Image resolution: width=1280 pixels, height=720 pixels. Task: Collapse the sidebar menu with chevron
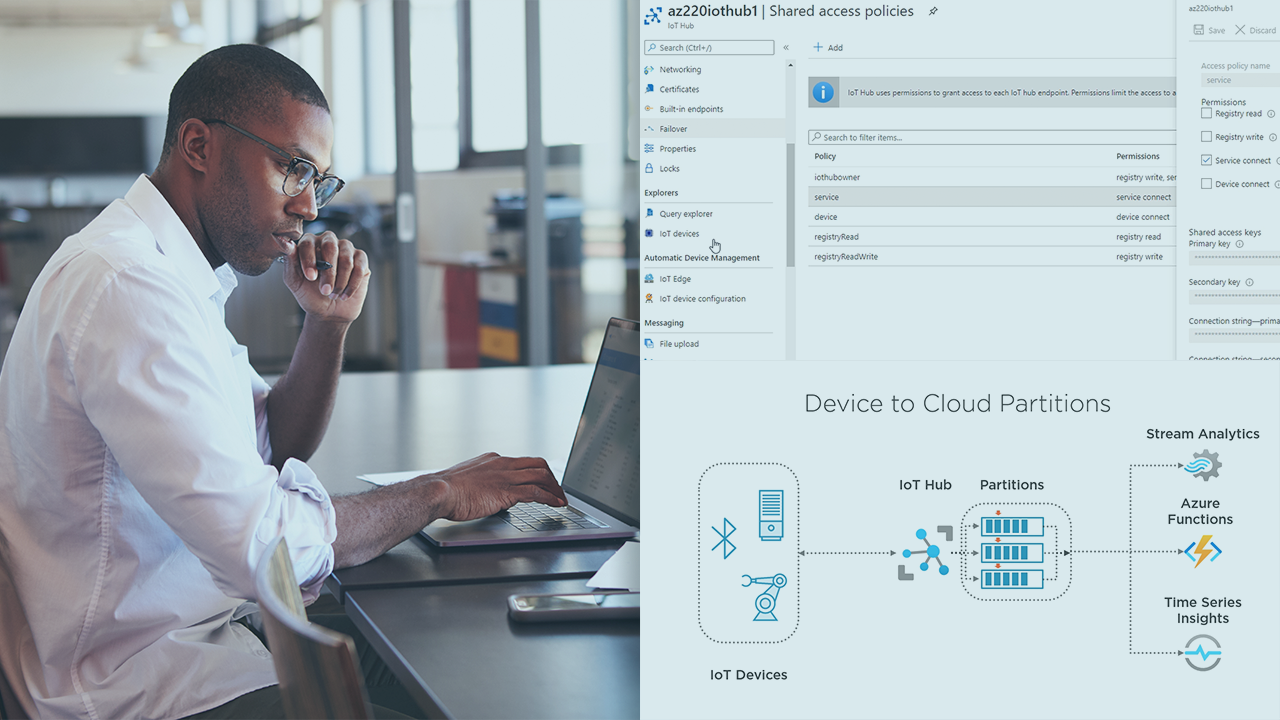[x=786, y=48]
